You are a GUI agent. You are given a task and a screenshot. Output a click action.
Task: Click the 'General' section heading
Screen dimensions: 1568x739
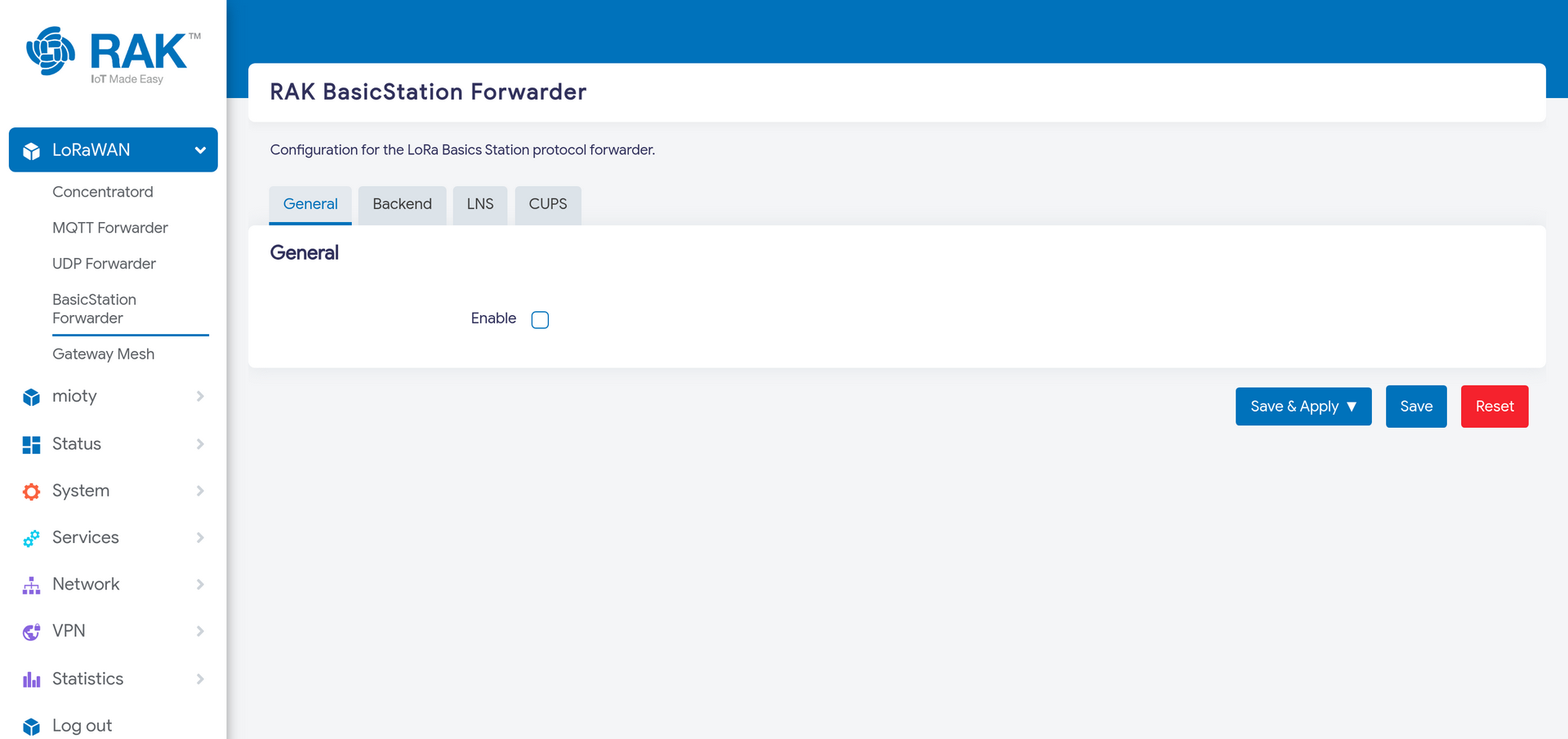click(305, 253)
